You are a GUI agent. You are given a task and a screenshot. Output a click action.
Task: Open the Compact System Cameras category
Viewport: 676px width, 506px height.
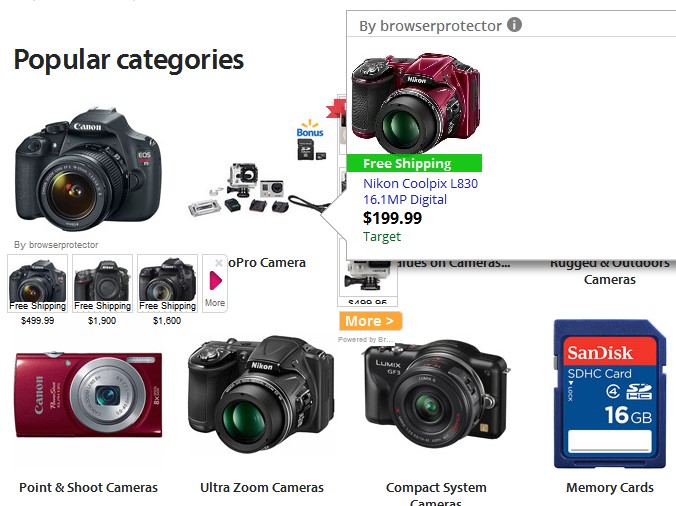tap(436, 495)
